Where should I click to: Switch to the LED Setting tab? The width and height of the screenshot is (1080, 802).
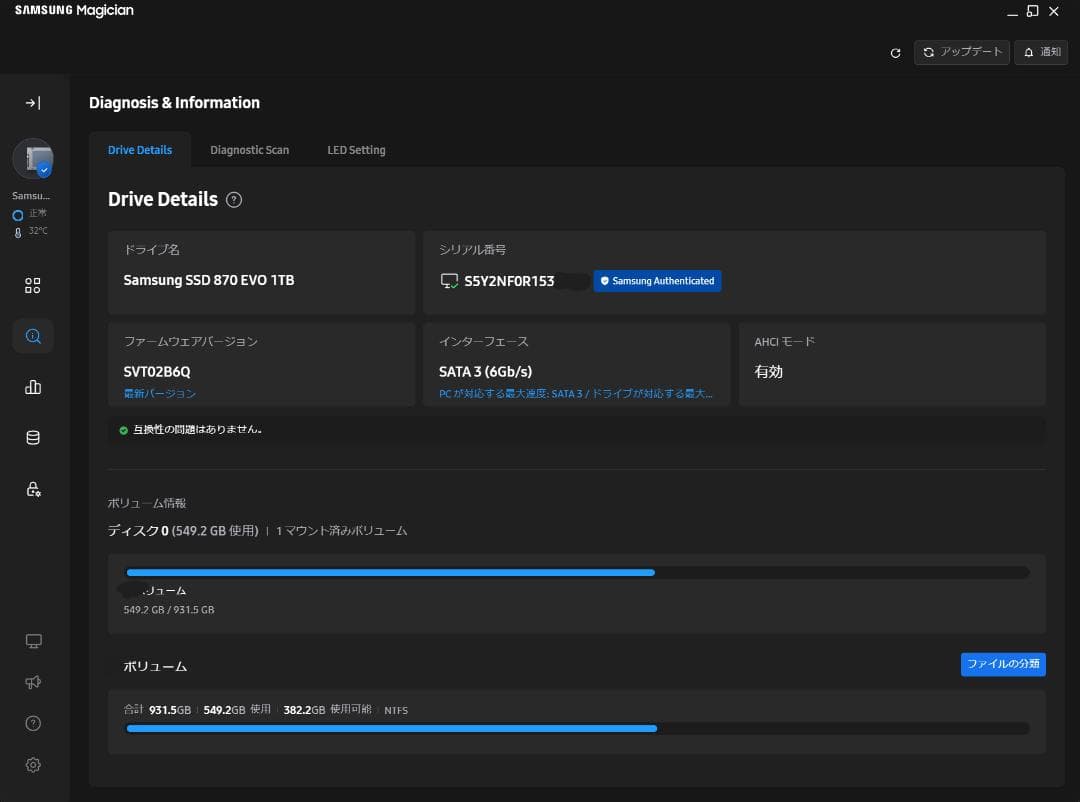coord(356,150)
